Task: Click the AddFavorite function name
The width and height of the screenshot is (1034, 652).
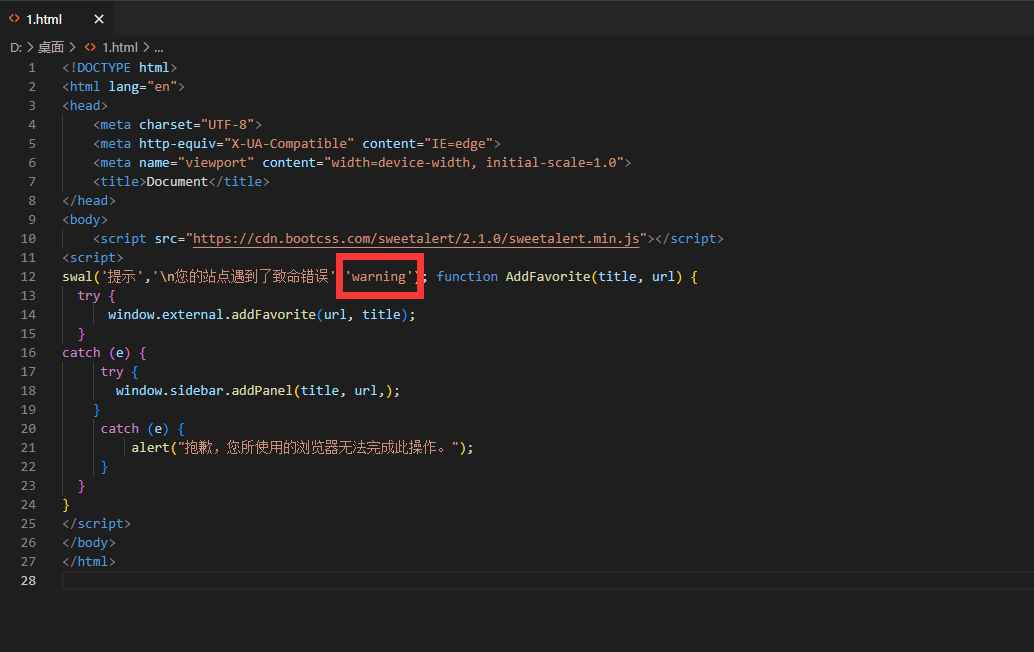Action: tap(548, 277)
